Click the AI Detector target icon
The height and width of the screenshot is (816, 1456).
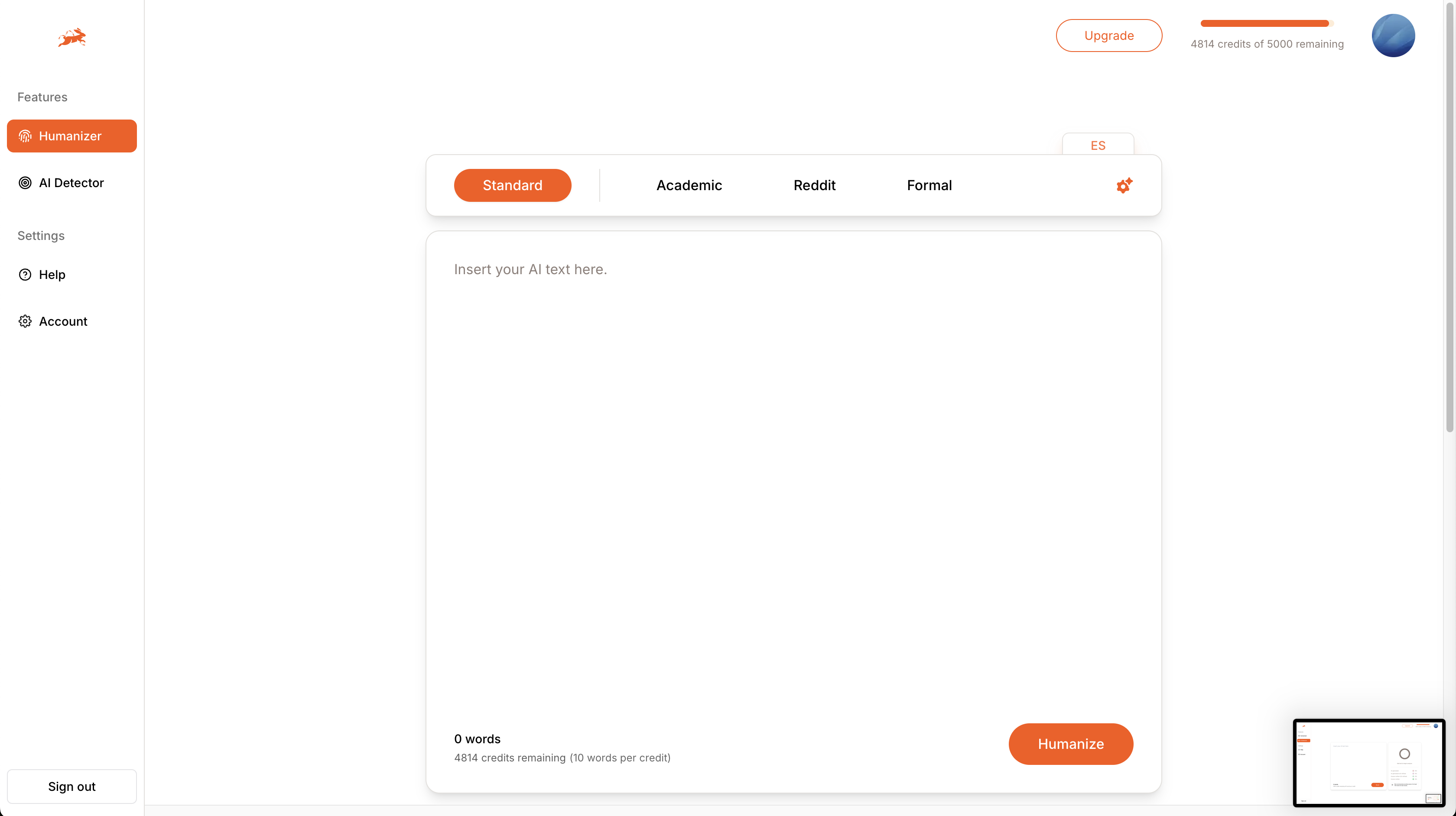click(25, 183)
